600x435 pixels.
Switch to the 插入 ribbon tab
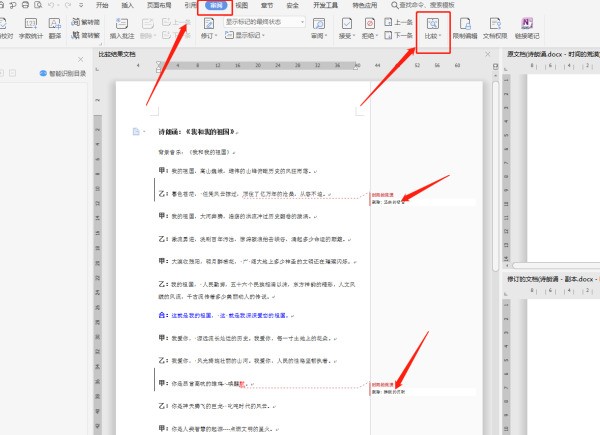click(x=127, y=5)
